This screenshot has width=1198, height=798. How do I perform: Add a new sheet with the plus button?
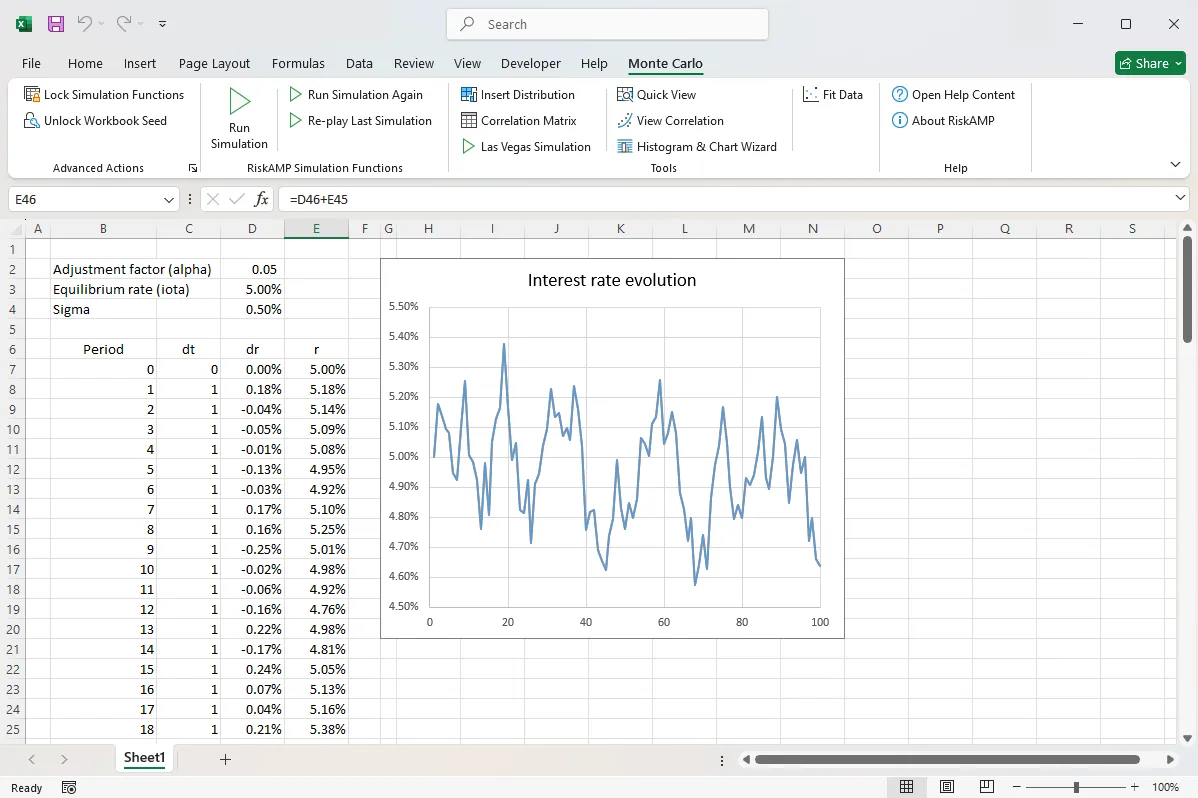224,759
